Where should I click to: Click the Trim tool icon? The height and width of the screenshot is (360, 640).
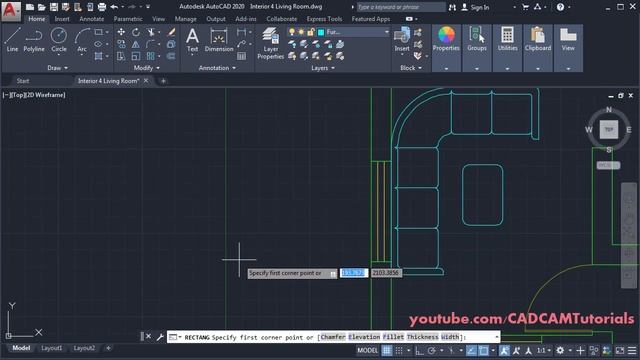[151, 32]
